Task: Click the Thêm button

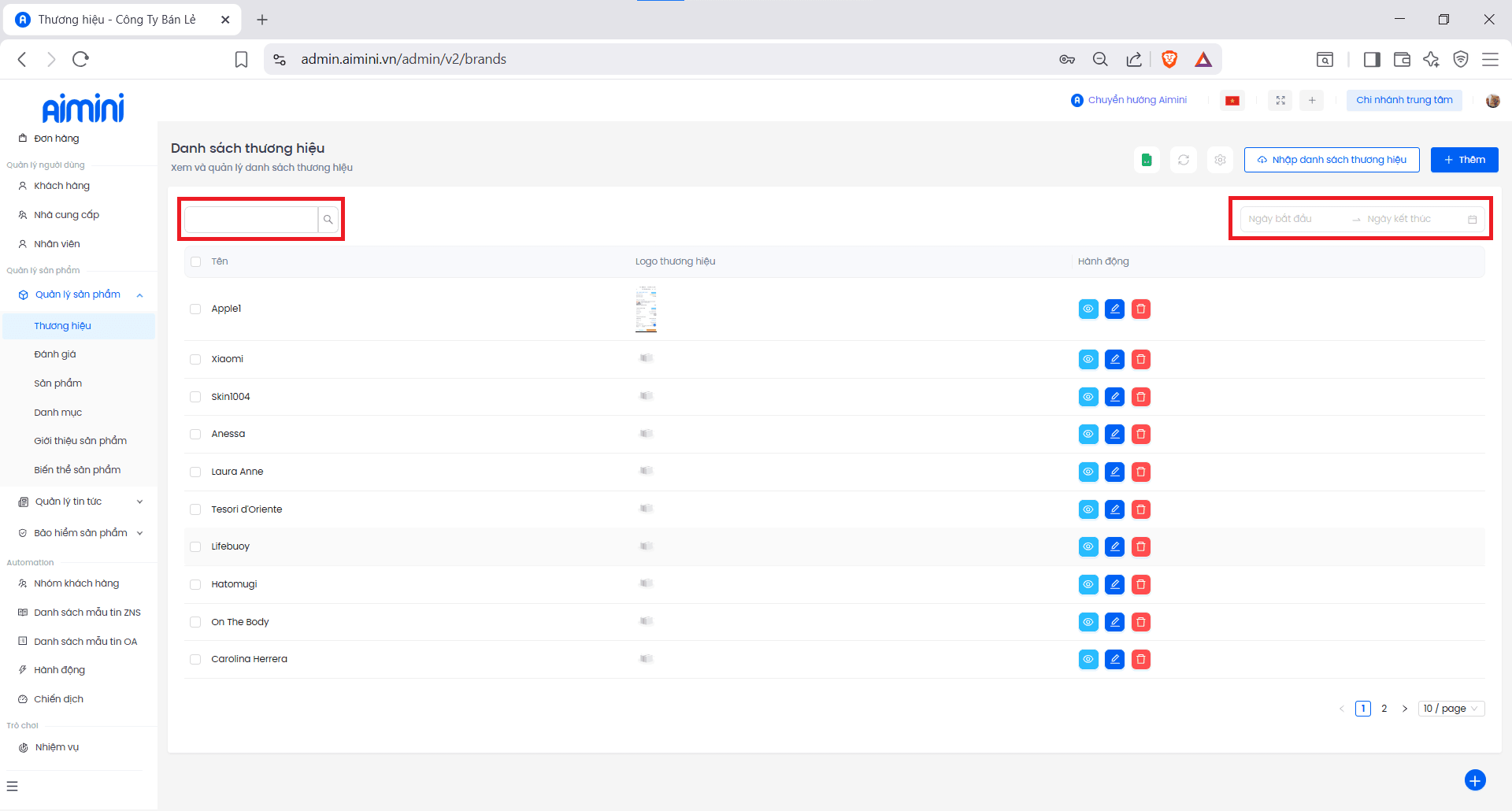Action: pyautogui.click(x=1464, y=160)
